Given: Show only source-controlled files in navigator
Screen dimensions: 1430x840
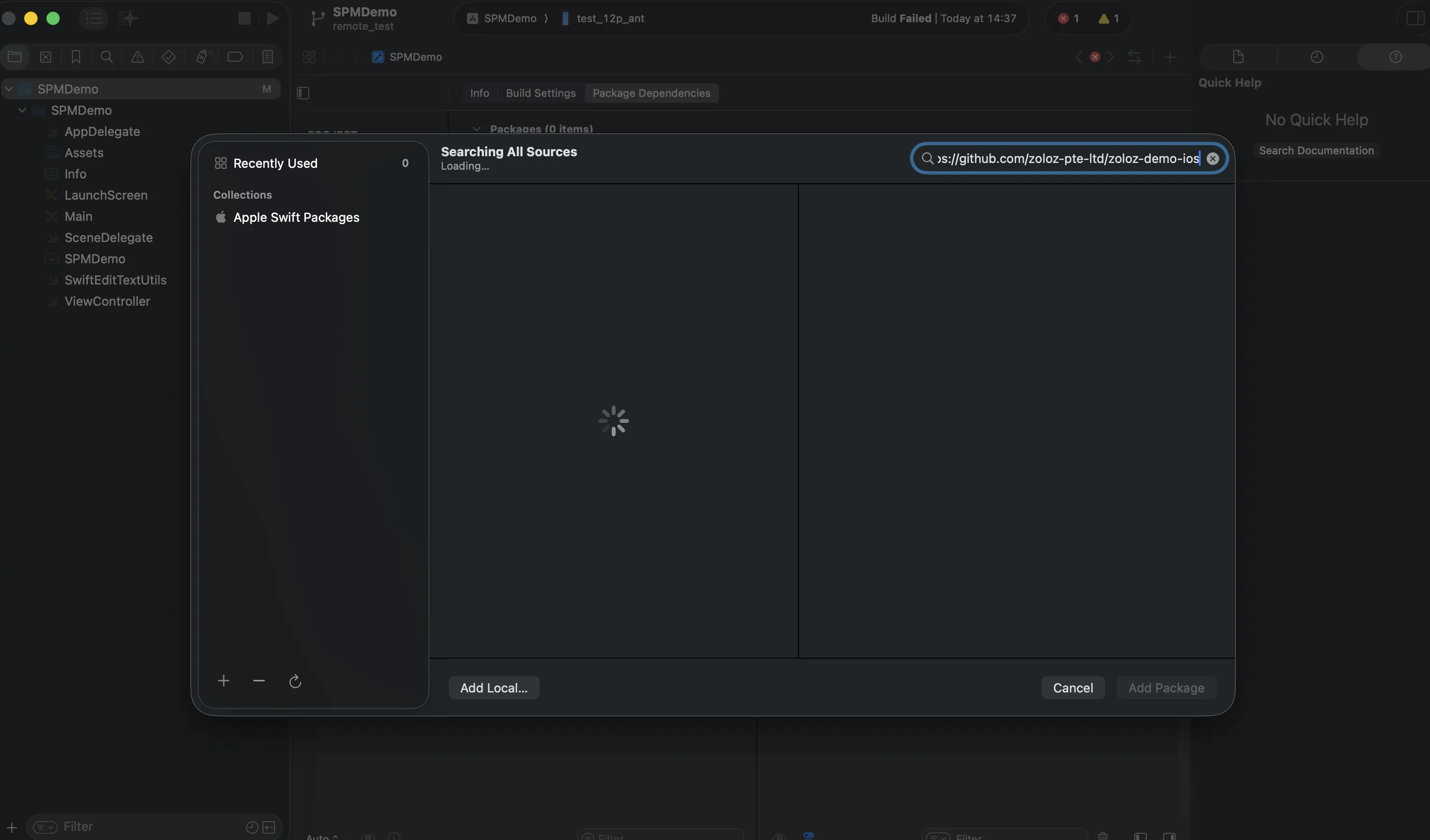Looking at the screenshot, I should tap(269, 827).
